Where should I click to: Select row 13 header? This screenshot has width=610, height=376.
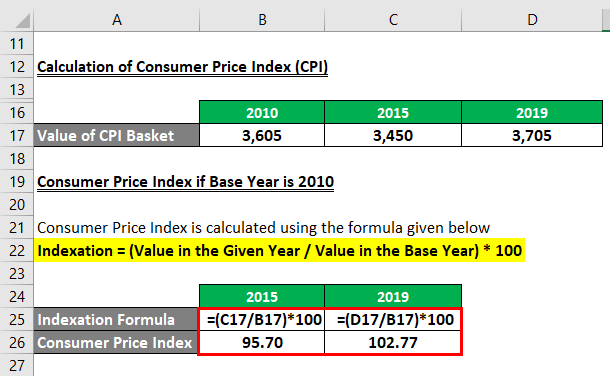click(x=17, y=89)
